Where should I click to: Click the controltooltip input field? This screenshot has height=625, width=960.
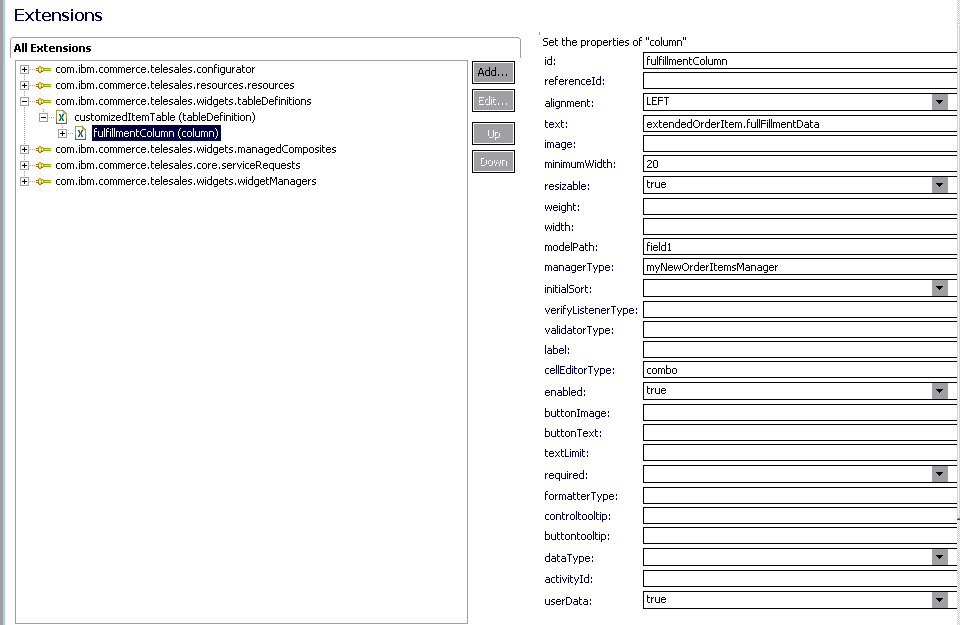click(800, 516)
